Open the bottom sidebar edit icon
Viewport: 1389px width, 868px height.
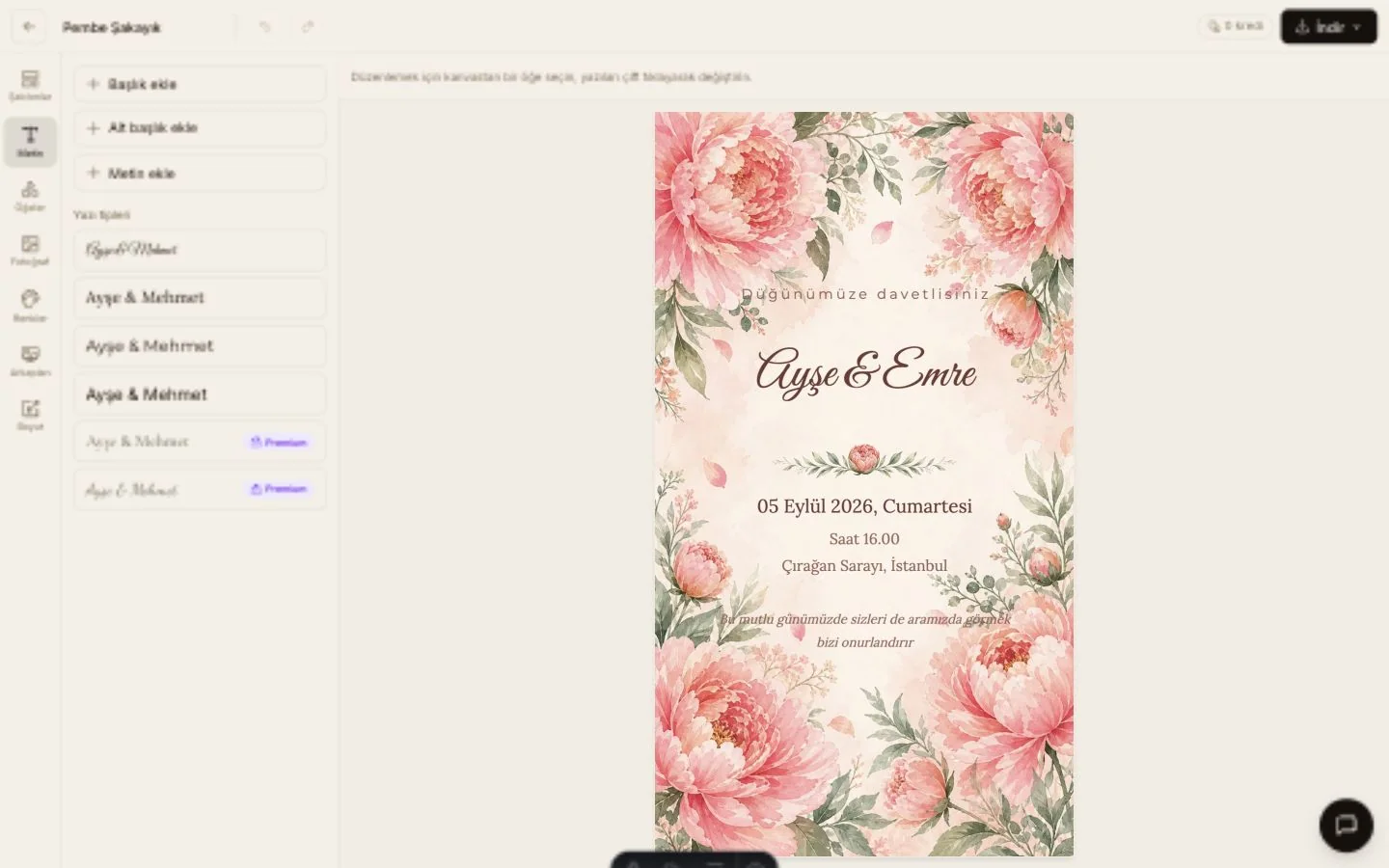30,415
